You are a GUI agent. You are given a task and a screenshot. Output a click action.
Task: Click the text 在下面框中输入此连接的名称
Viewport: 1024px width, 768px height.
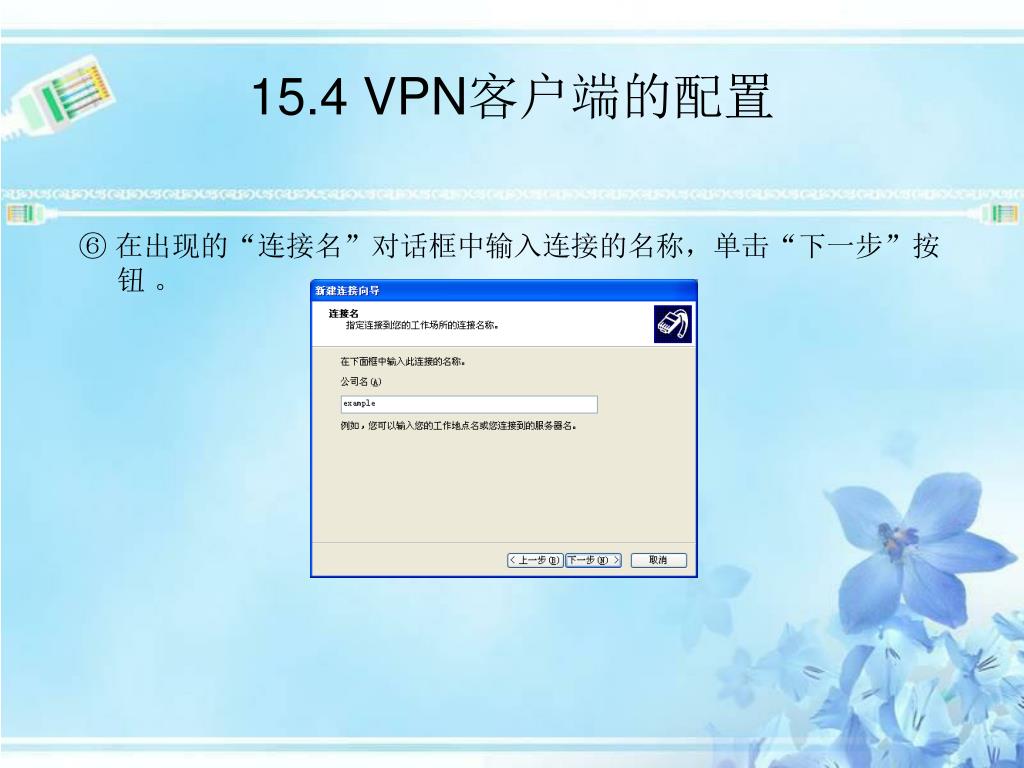[403, 362]
